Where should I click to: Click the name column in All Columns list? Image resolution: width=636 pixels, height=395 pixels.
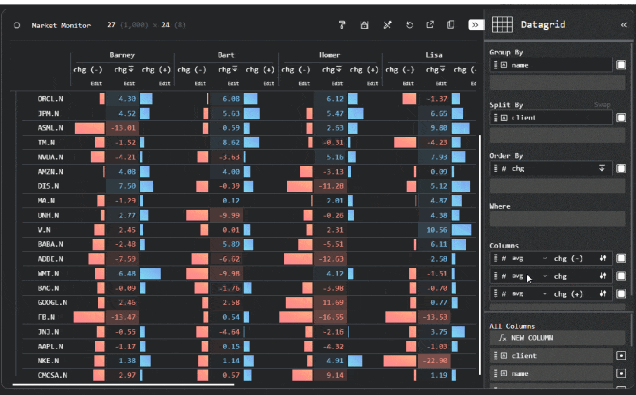pos(552,373)
